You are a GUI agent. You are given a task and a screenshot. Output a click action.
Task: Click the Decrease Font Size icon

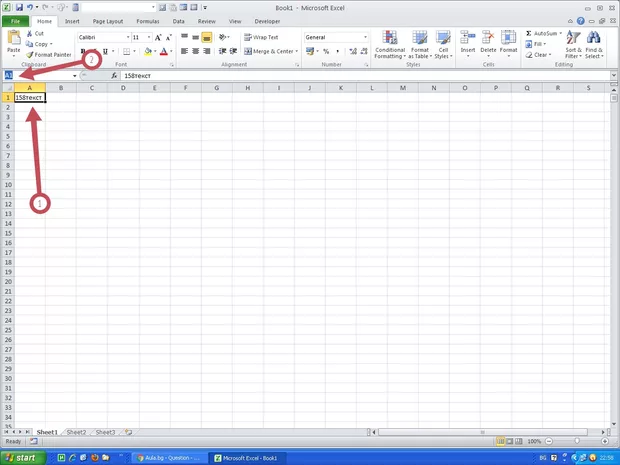pyautogui.click(x=168, y=38)
